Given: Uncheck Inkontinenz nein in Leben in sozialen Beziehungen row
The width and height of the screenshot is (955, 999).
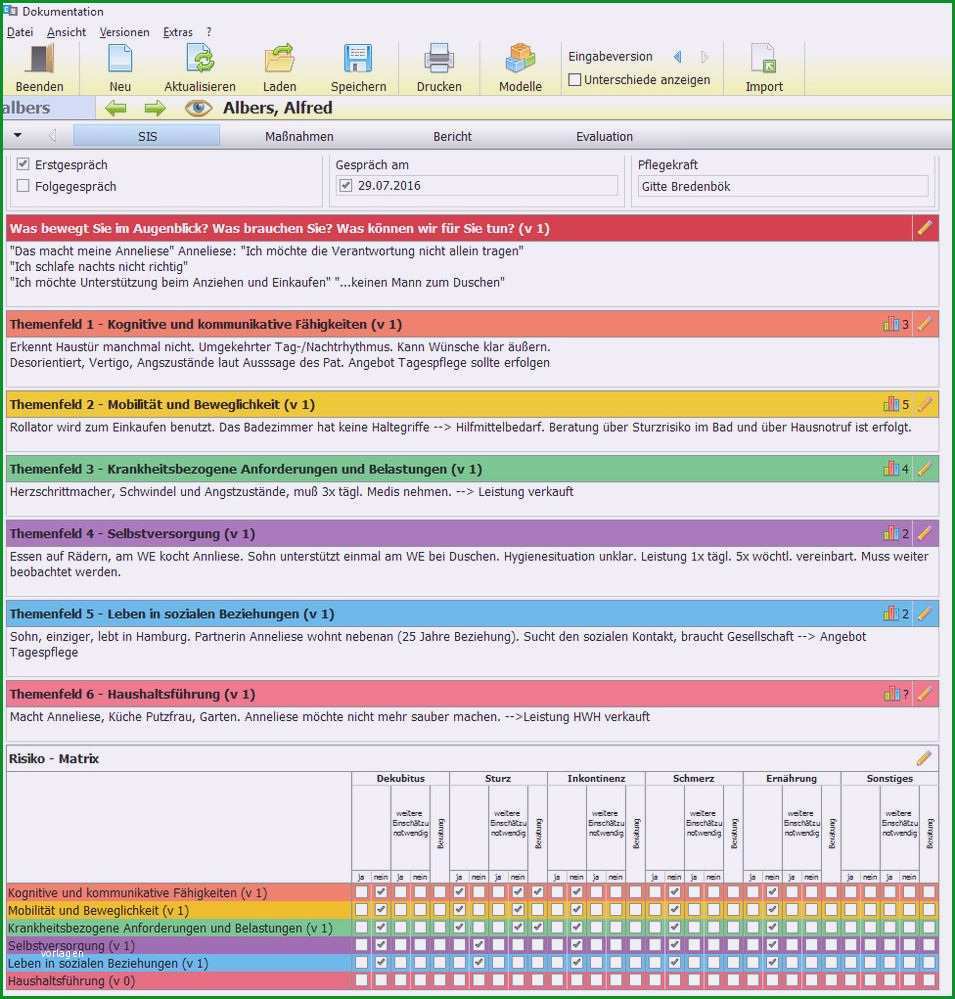Looking at the screenshot, I should pyautogui.click(x=577, y=963).
